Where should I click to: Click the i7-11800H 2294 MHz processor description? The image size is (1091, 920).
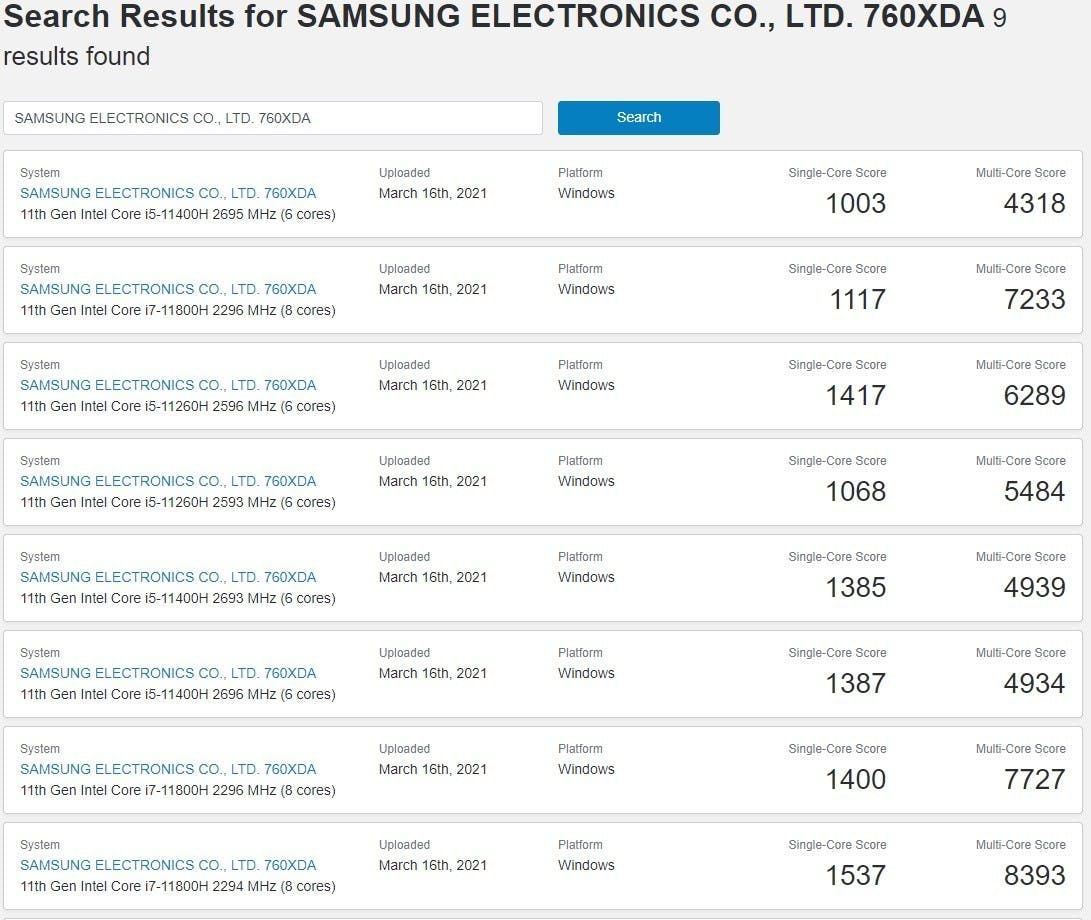(x=178, y=886)
